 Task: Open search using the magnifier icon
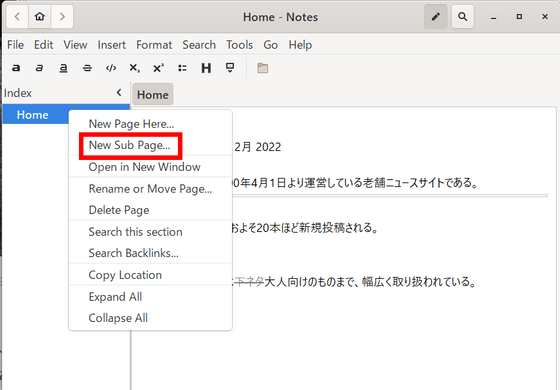tap(462, 16)
